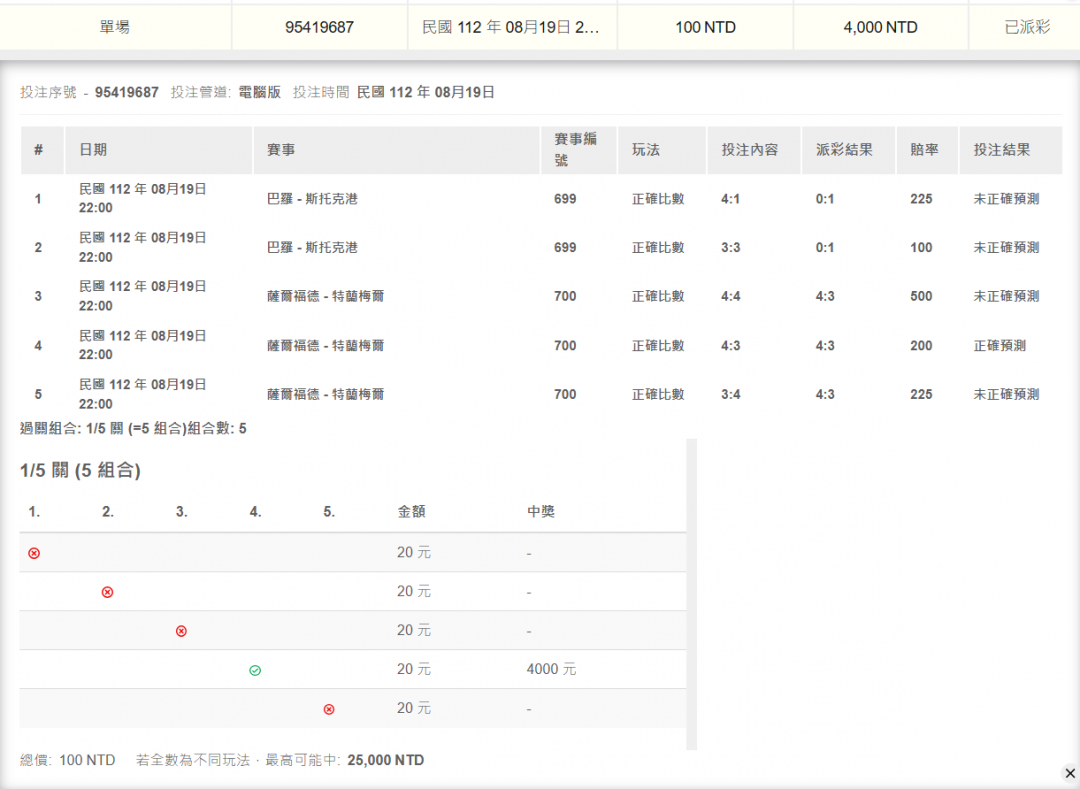Click the 過關組合 summary line
The height and width of the screenshot is (789, 1080).
pyautogui.click(x=133, y=429)
